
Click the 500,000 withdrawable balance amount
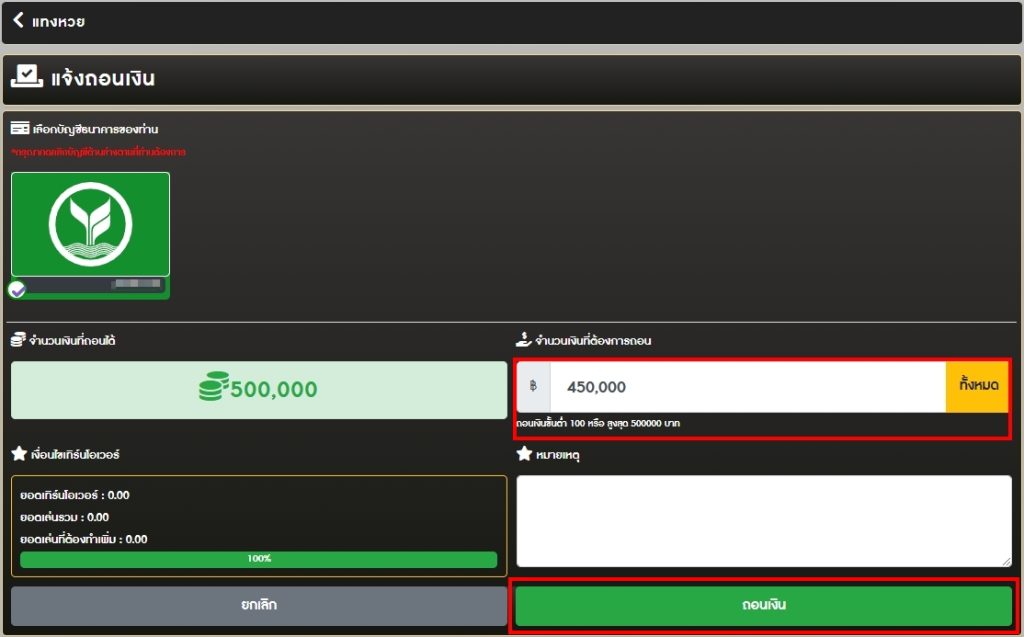point(274,389)
